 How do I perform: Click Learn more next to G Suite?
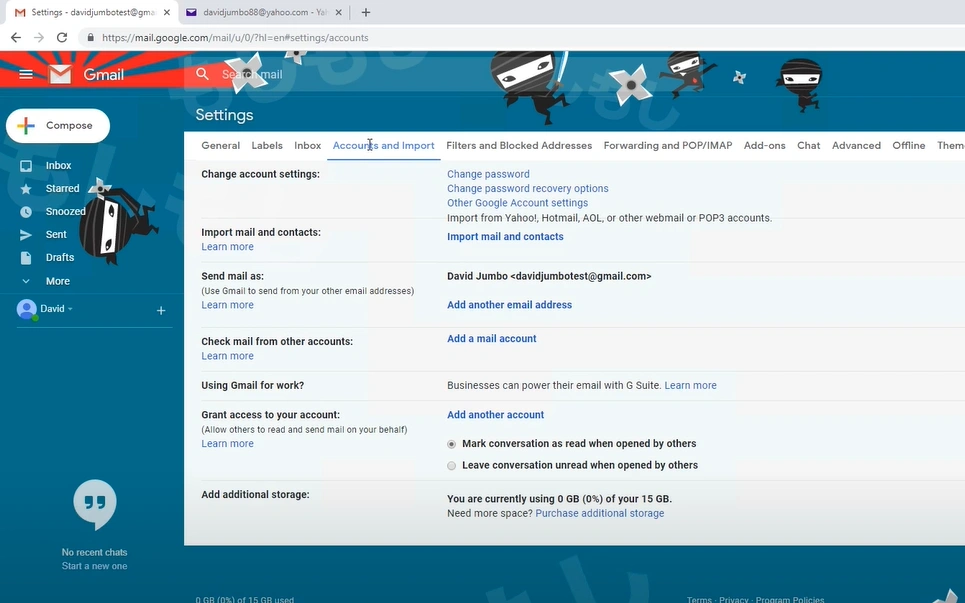[690, 386]
